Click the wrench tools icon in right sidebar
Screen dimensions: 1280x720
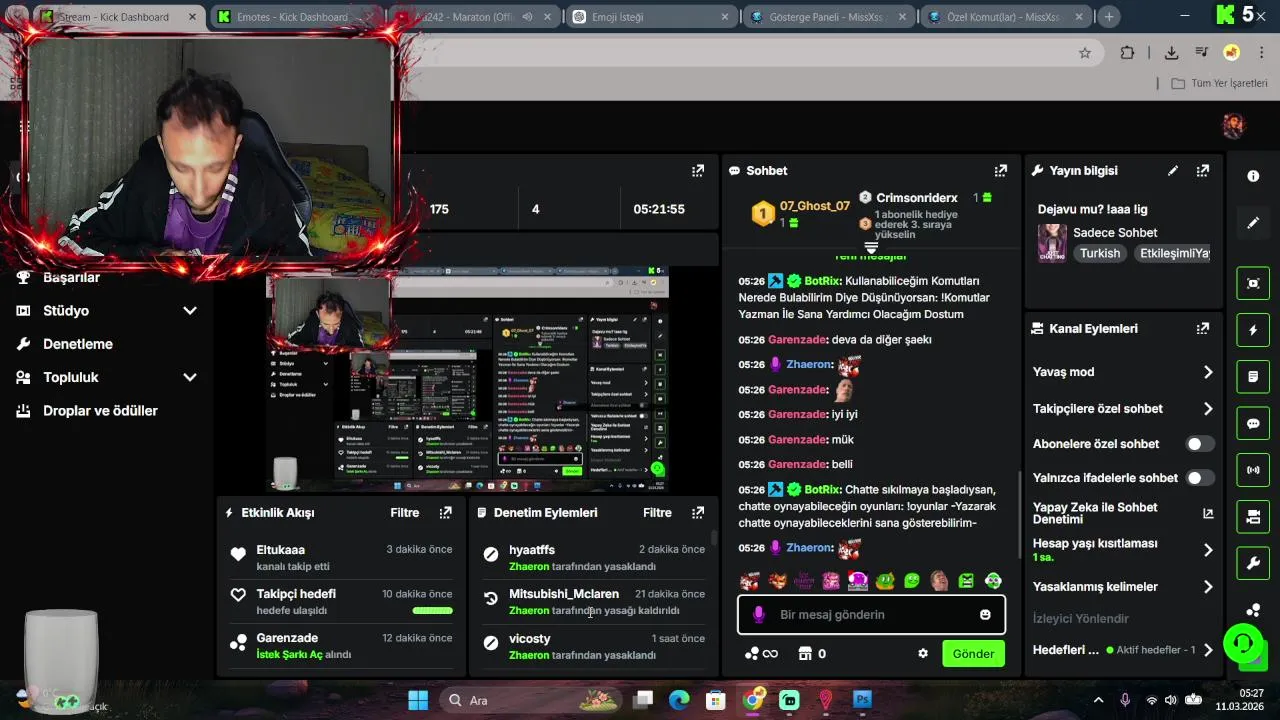[x=1253, y=564]
